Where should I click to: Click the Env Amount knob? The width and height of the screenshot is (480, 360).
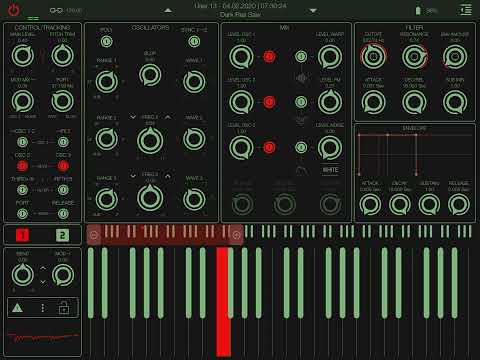point(455,57)
